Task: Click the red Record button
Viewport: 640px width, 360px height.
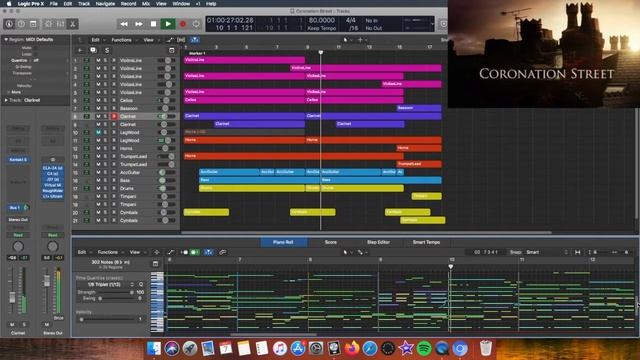Action: (183, 24)
